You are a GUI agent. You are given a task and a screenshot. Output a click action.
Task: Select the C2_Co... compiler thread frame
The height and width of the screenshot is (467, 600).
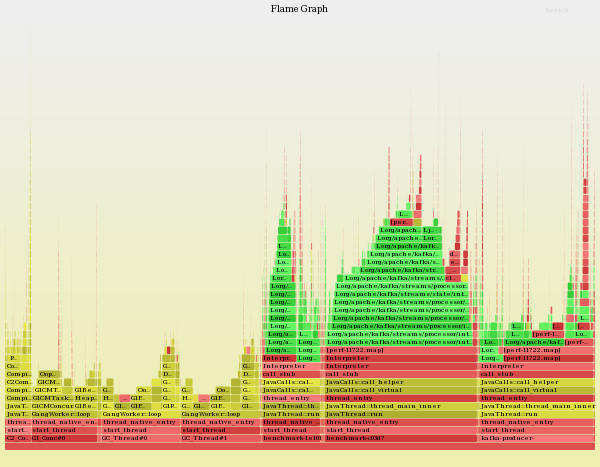pyautogui.click(x=17, y=438)
